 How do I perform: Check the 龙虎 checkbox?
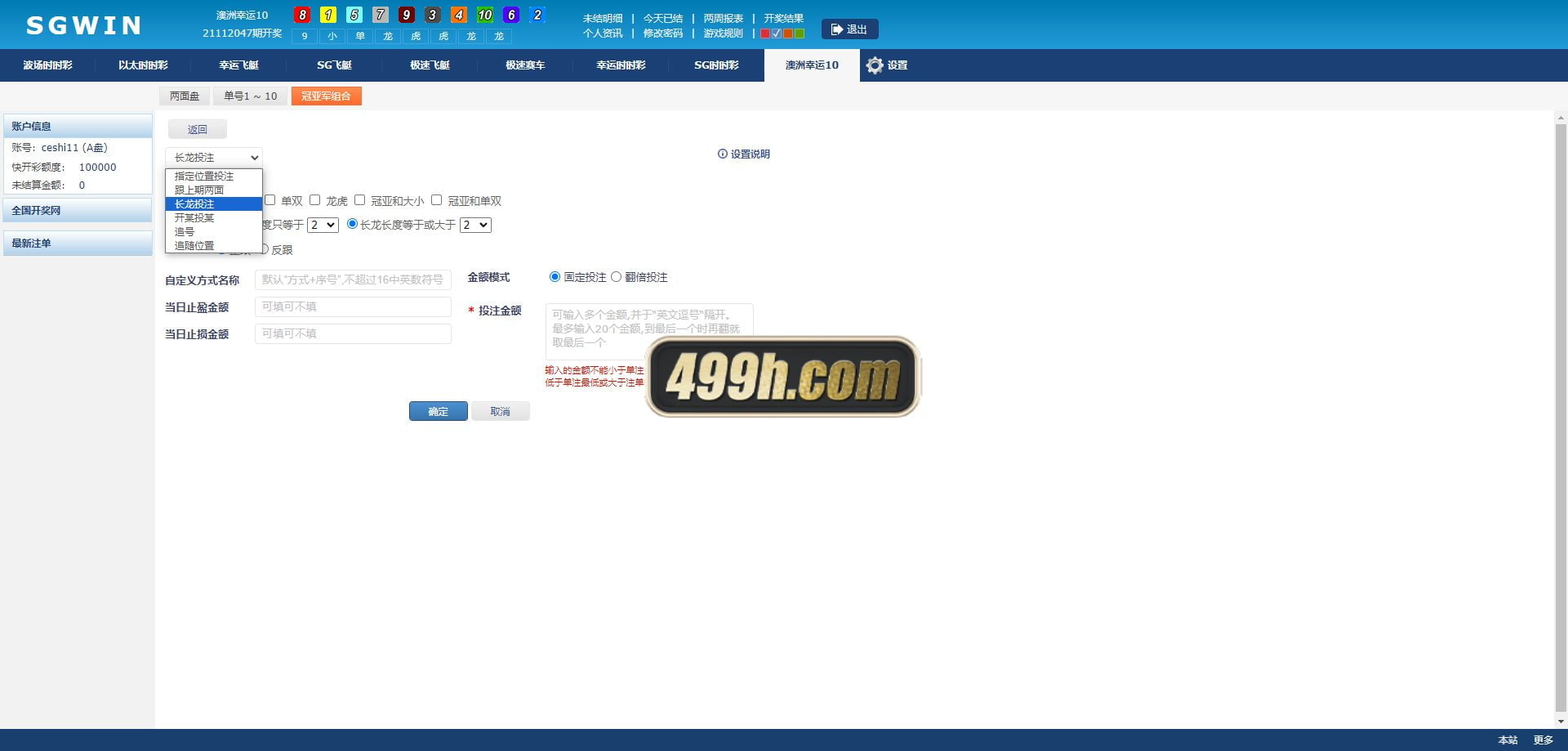tap(314, 200)
